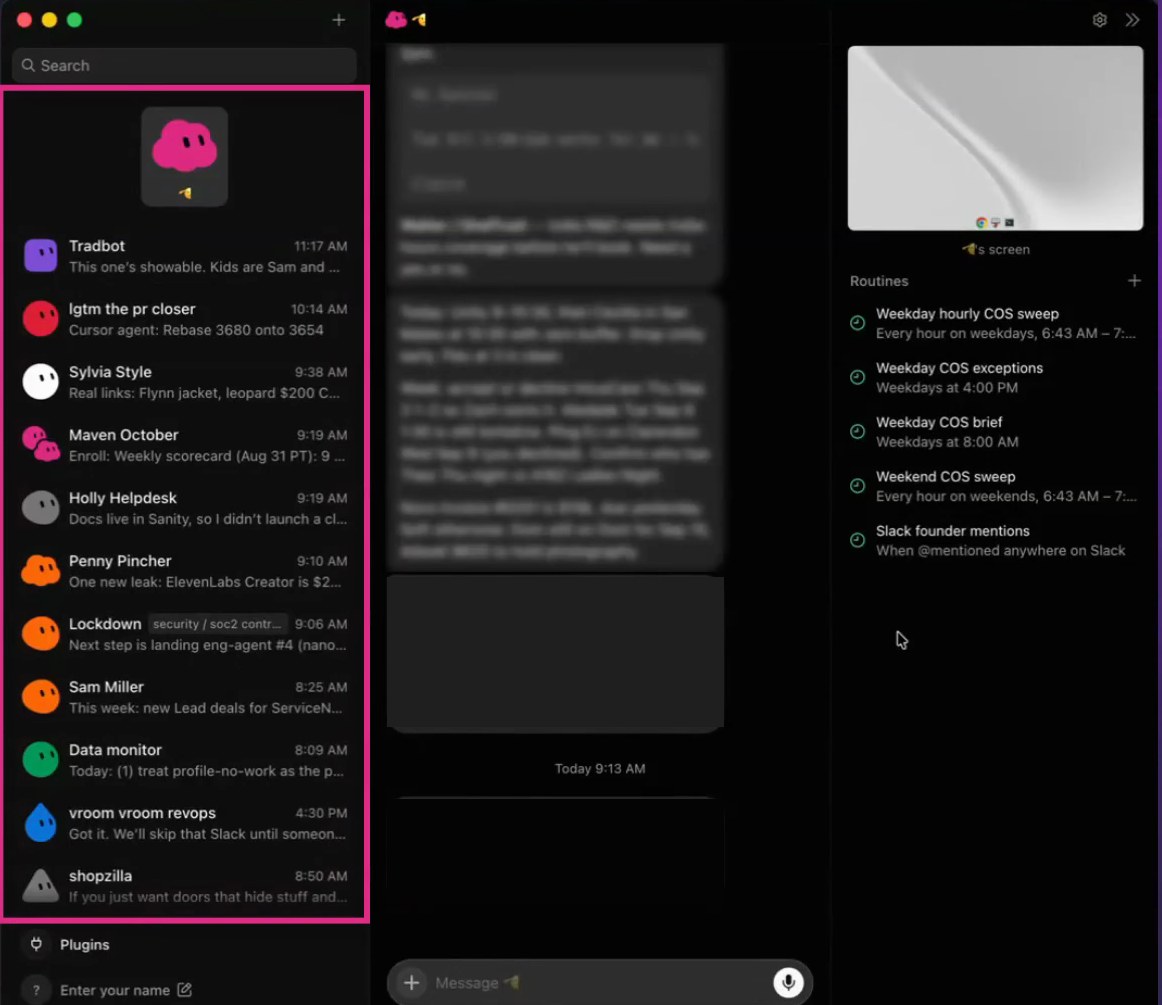Click the clock icon beside "Weekend COS sweep"
1162x1005 pixels.
pyautogui.click(x=857, y=485)
